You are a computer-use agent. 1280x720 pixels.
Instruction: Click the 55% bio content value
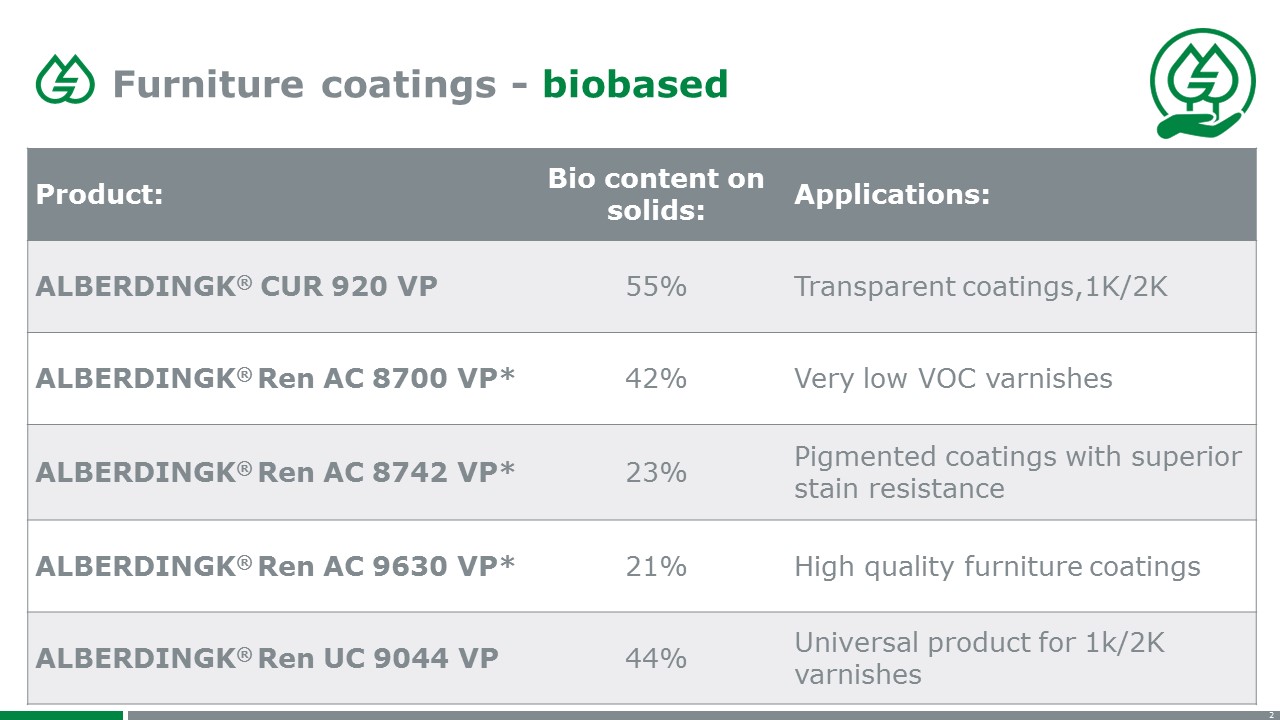click(656, 287)
